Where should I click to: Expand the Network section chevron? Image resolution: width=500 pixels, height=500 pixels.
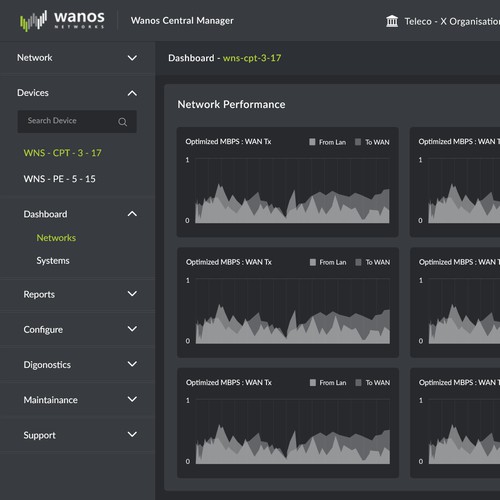click(x=132, y=58)
